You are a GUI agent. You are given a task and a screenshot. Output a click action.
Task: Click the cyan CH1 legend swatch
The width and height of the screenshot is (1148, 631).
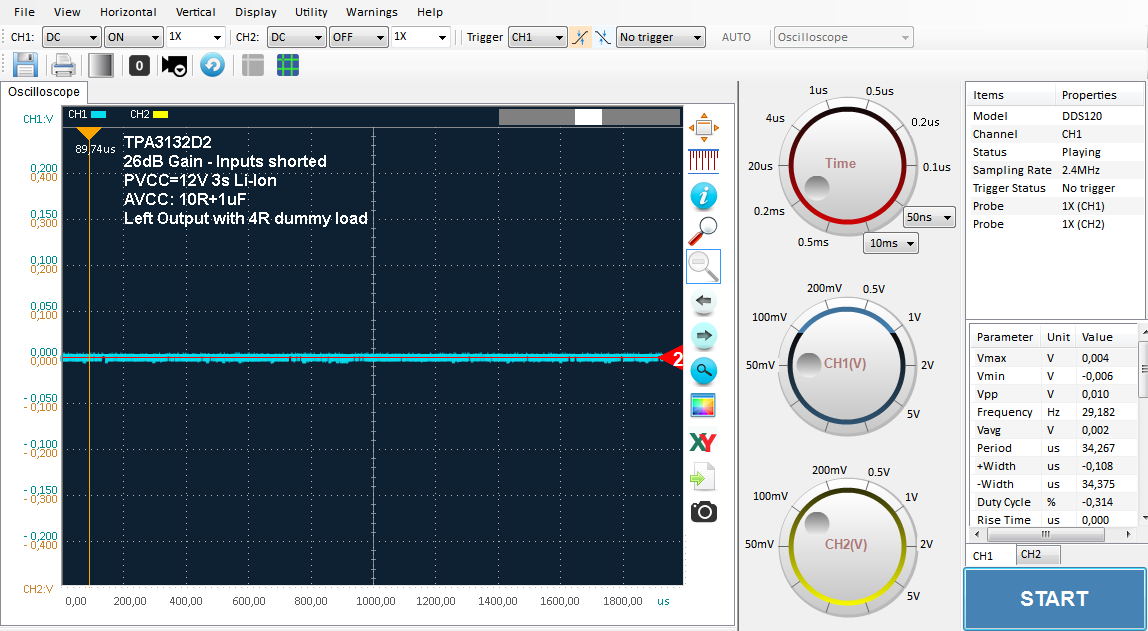(x=99, y=115)
